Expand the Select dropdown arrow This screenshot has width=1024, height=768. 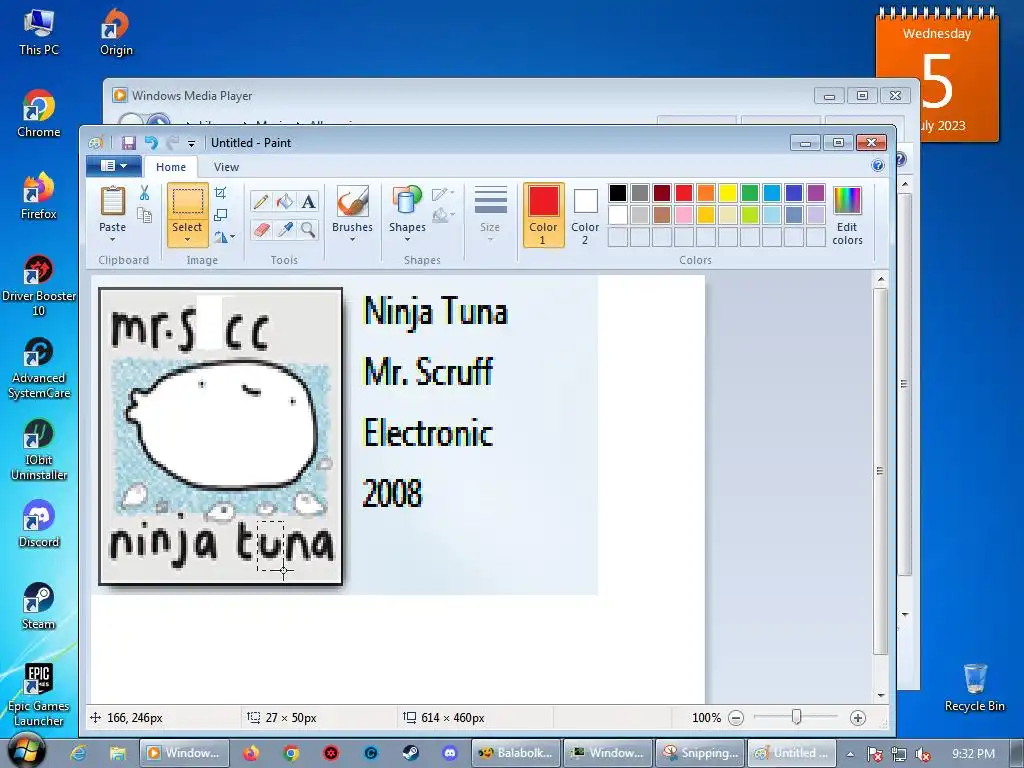(x=187, y=240)
